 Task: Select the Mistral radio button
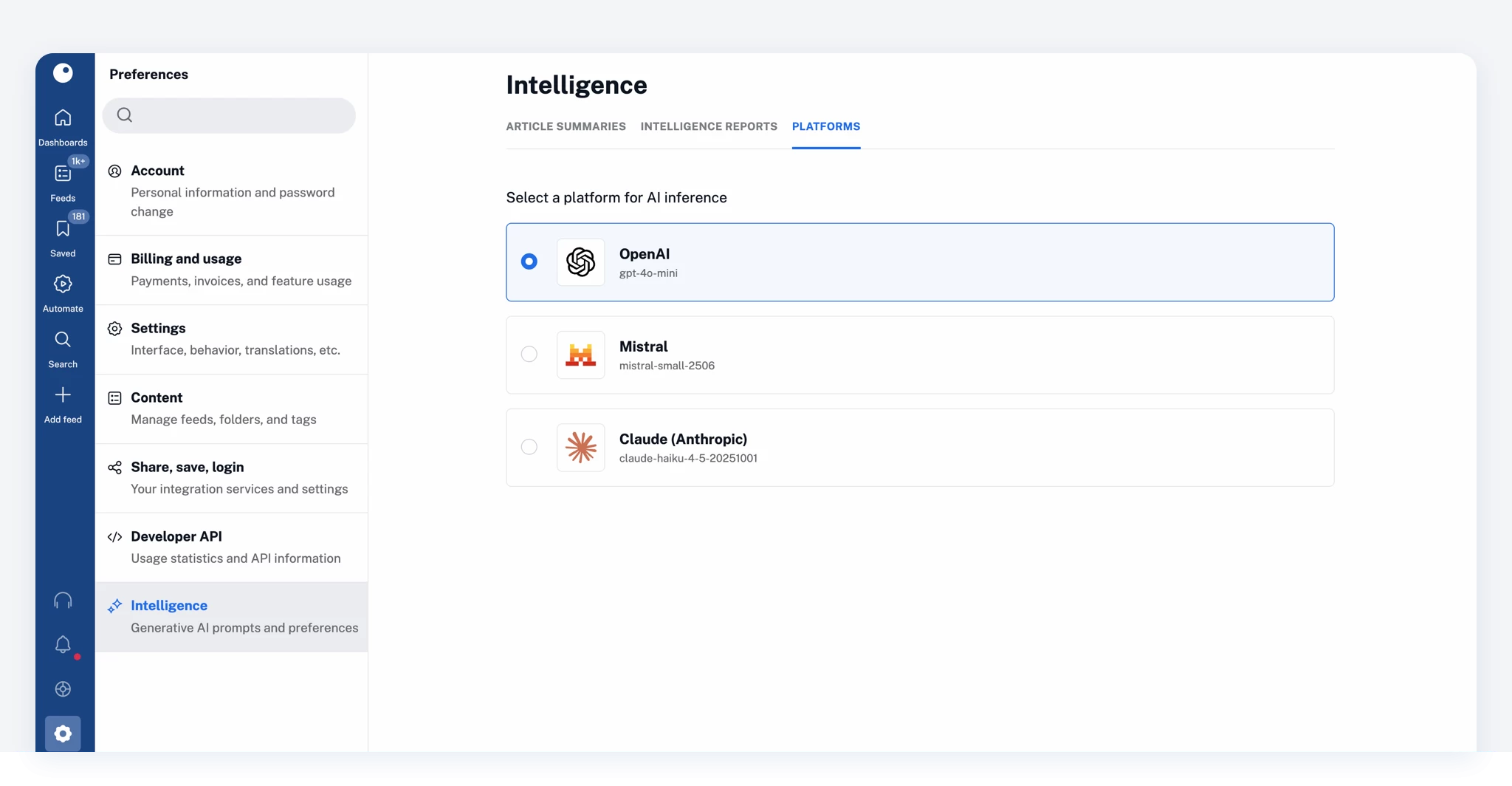coord(529,355)
